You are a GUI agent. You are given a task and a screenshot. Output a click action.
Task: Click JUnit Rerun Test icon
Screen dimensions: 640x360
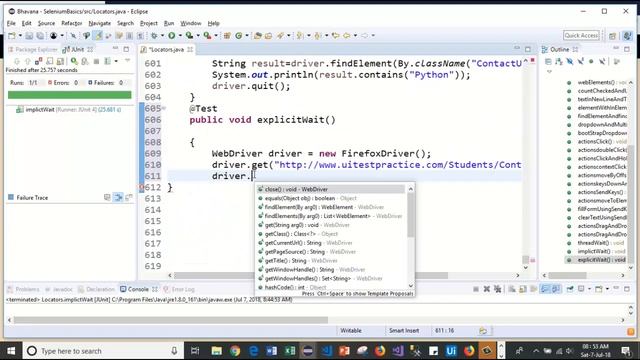(74, 62)
